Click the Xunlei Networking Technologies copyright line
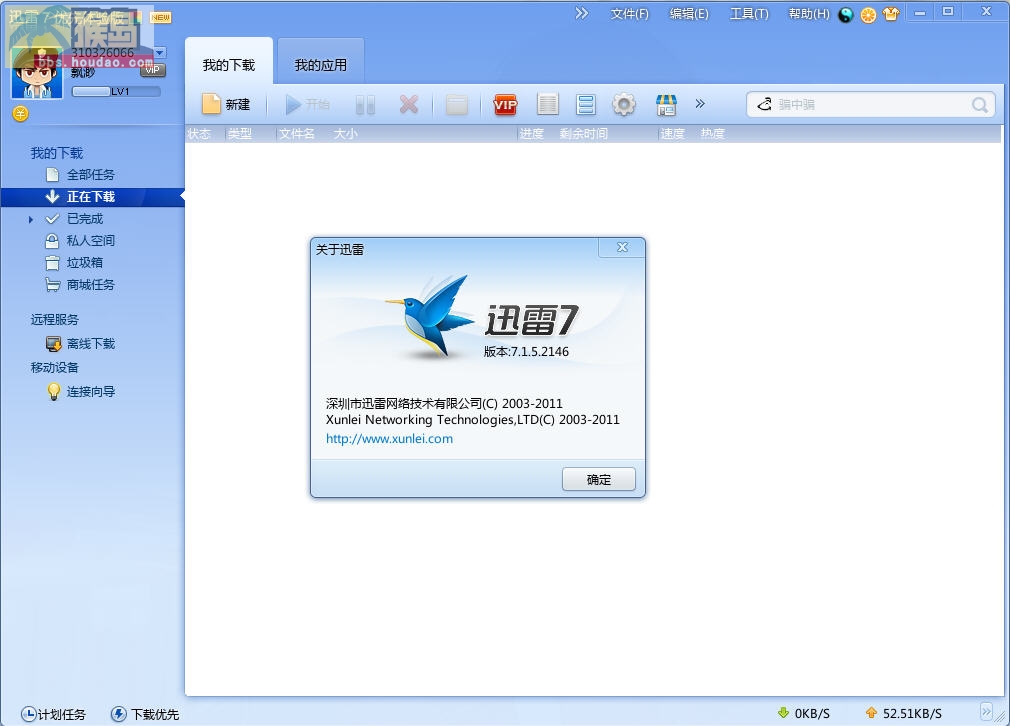This screenshot has width=1010, height=726. (473, 420)
